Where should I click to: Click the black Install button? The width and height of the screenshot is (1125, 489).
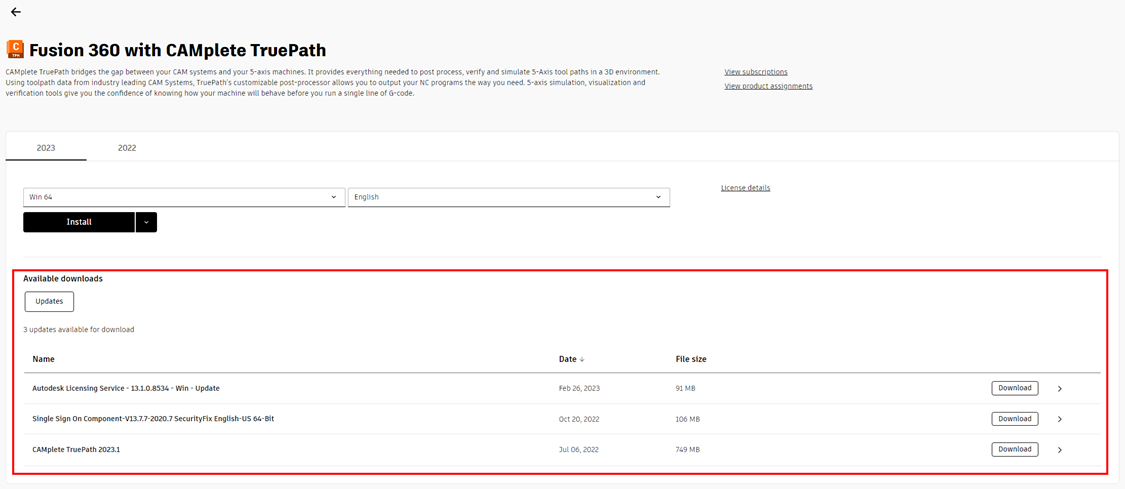coord(79,222)
